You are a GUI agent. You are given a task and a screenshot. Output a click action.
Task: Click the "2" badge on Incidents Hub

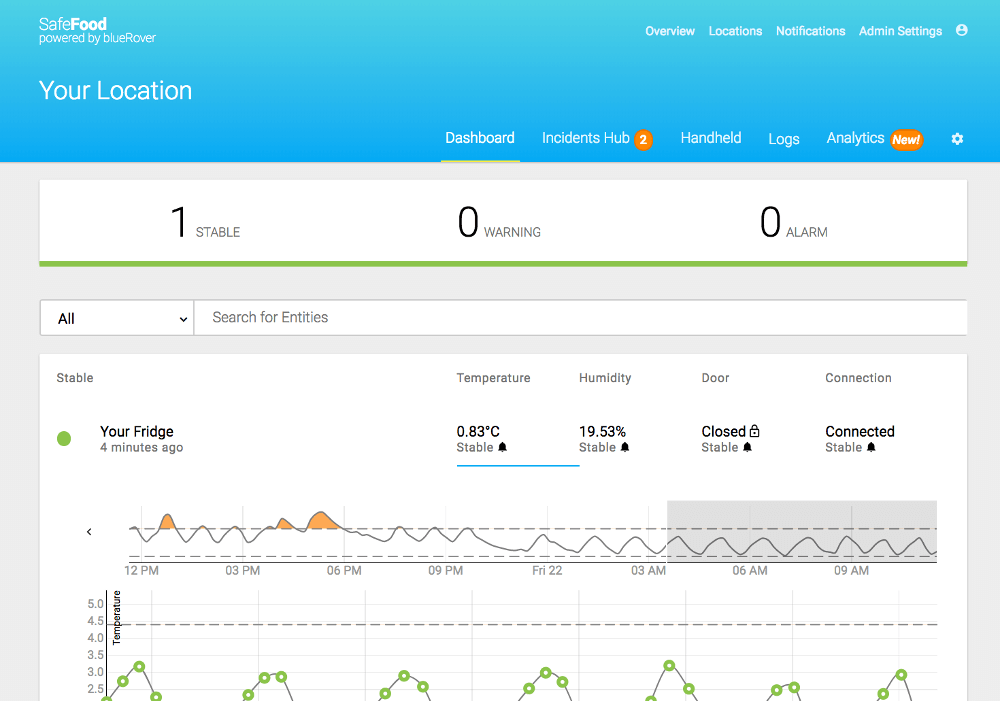point(644,139)
